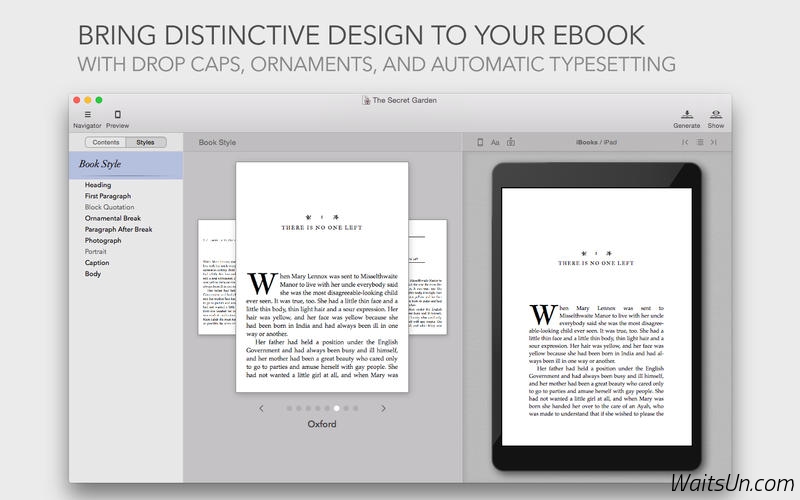Click the first style page dot
This screenshot has height=500, width=800.
289,408
